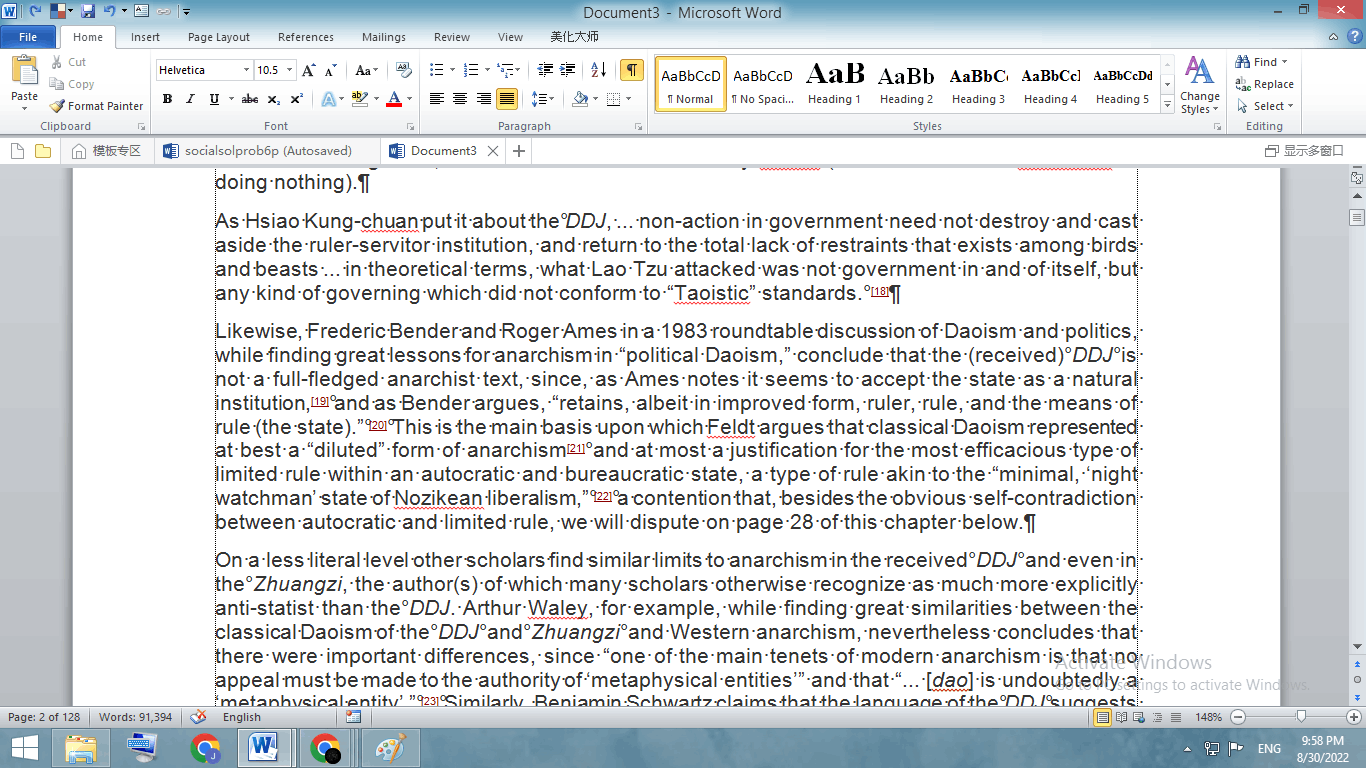1366x768 pixels.
Task: Open the References ribbon tab
Action: click(306, 37)
